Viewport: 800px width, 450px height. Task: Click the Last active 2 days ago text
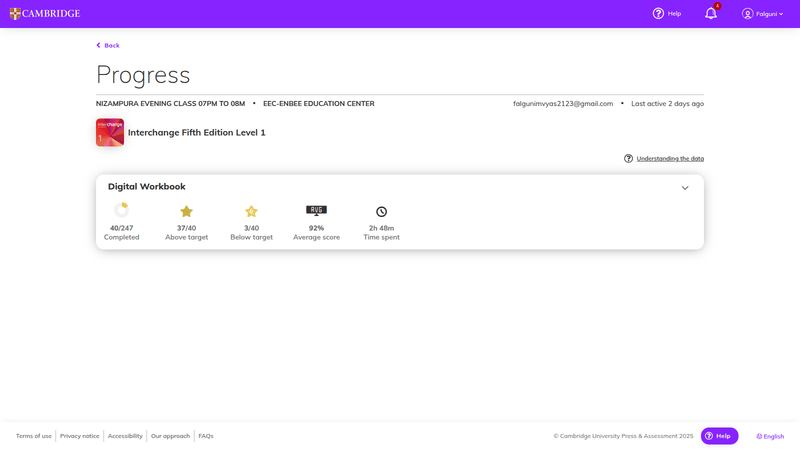click(x=667, y=104)
